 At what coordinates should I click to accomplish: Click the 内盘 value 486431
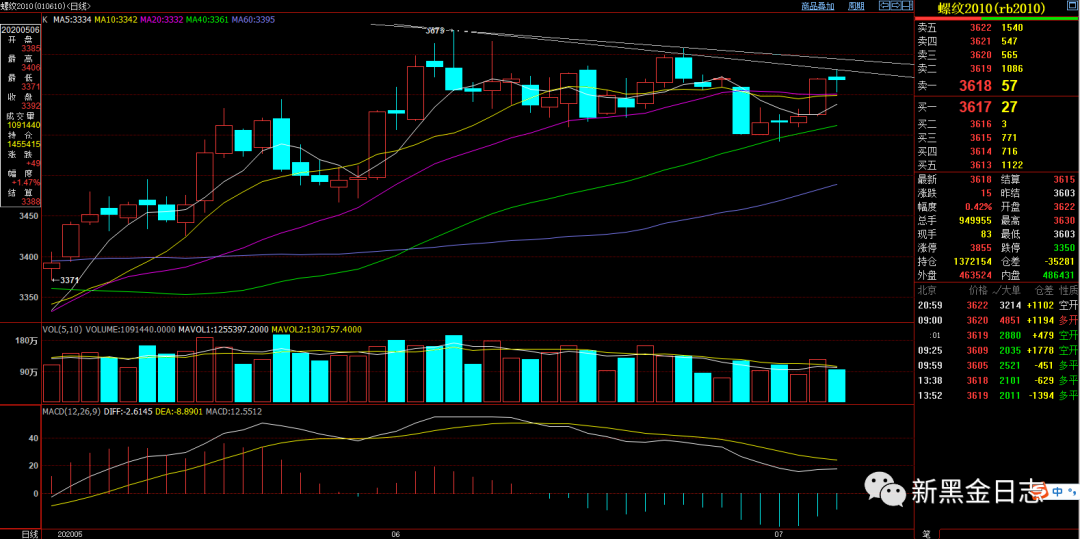pos(1059,275)
